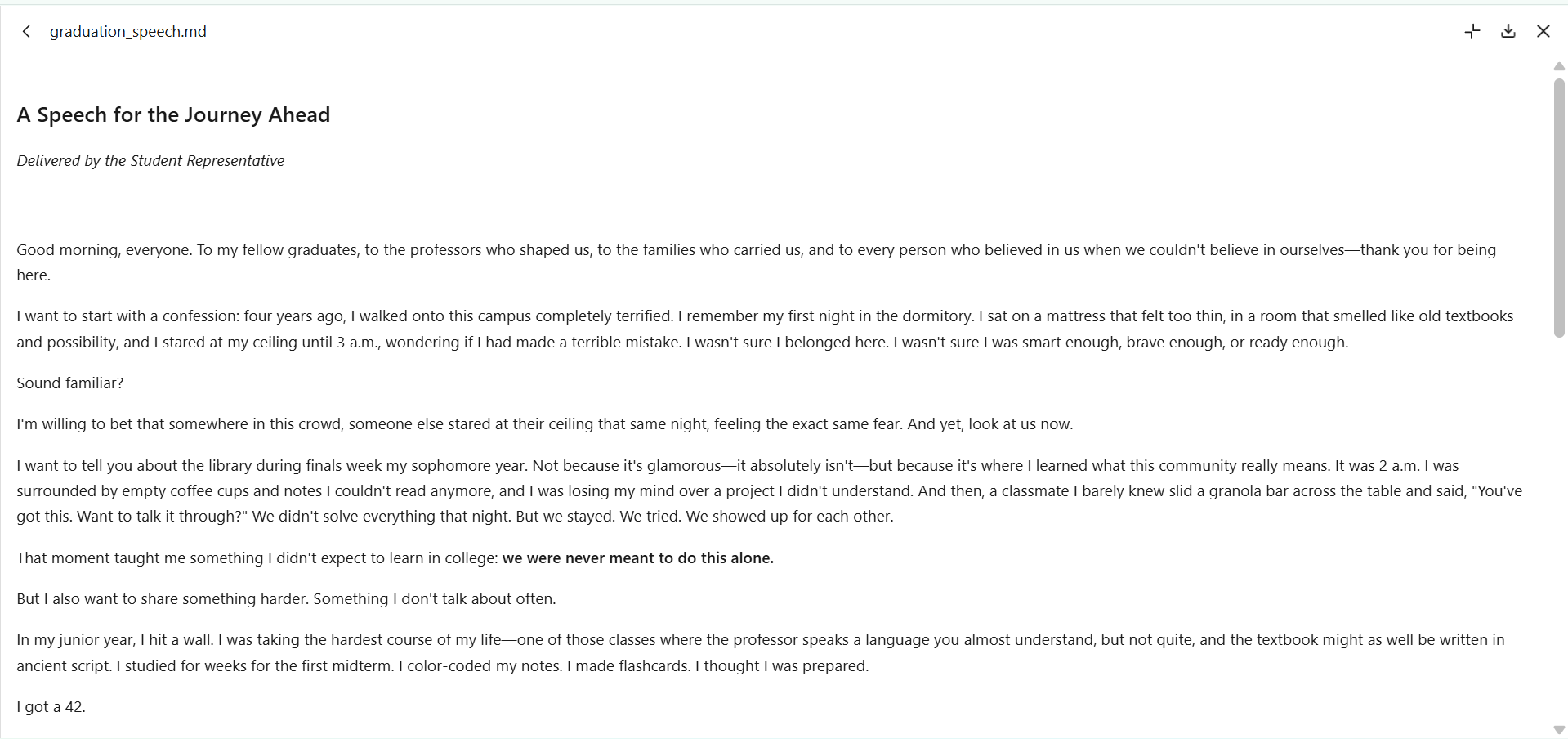The width and height of the screenshot is (1568, 739).
Task: Click the scrollbar up arrow
Action: [1559, 66]
